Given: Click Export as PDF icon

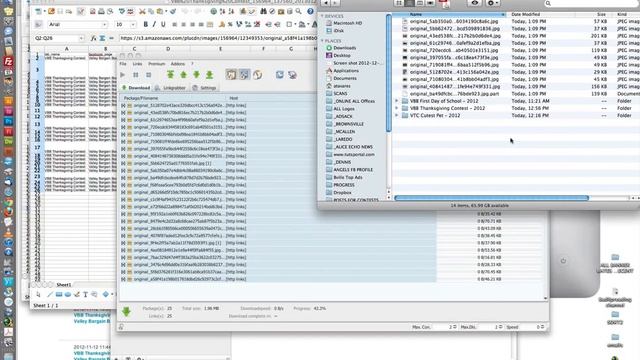Looking at the screenshot, I should [93, 11].
